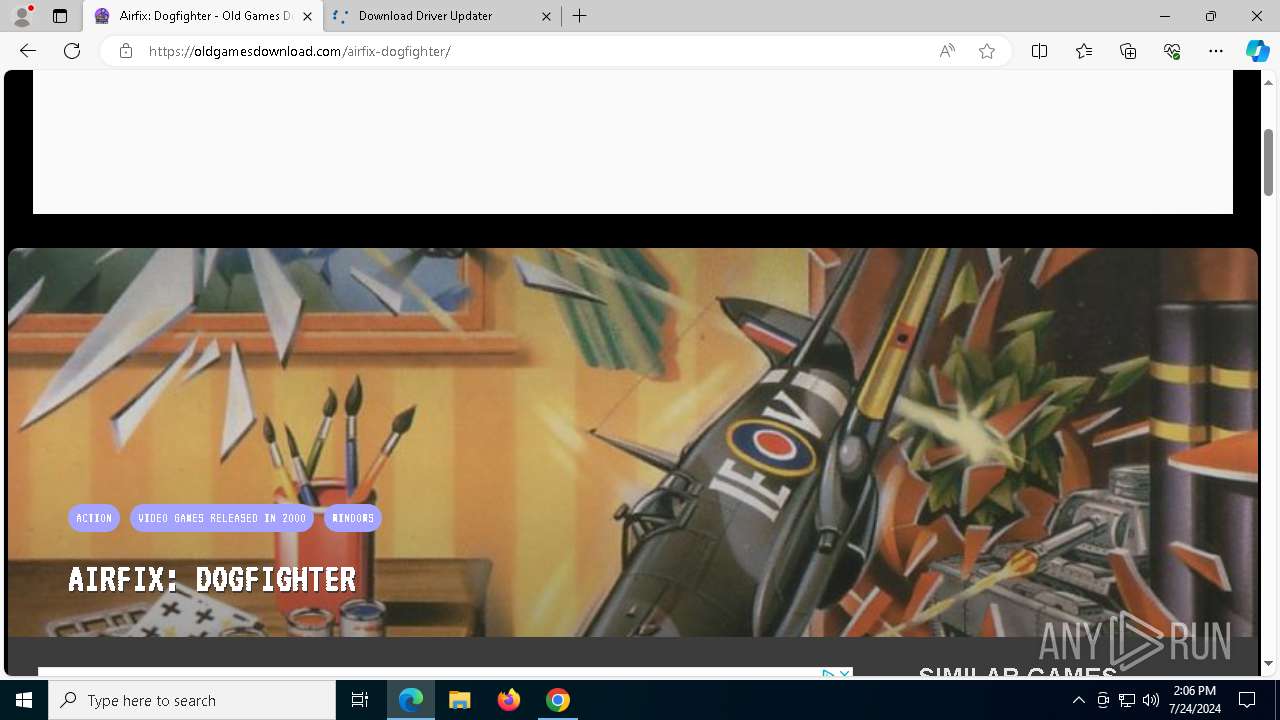Viewport: 1280px width, 720px height.
Task: Open Windows Start menu
Action: pos(24,700)
